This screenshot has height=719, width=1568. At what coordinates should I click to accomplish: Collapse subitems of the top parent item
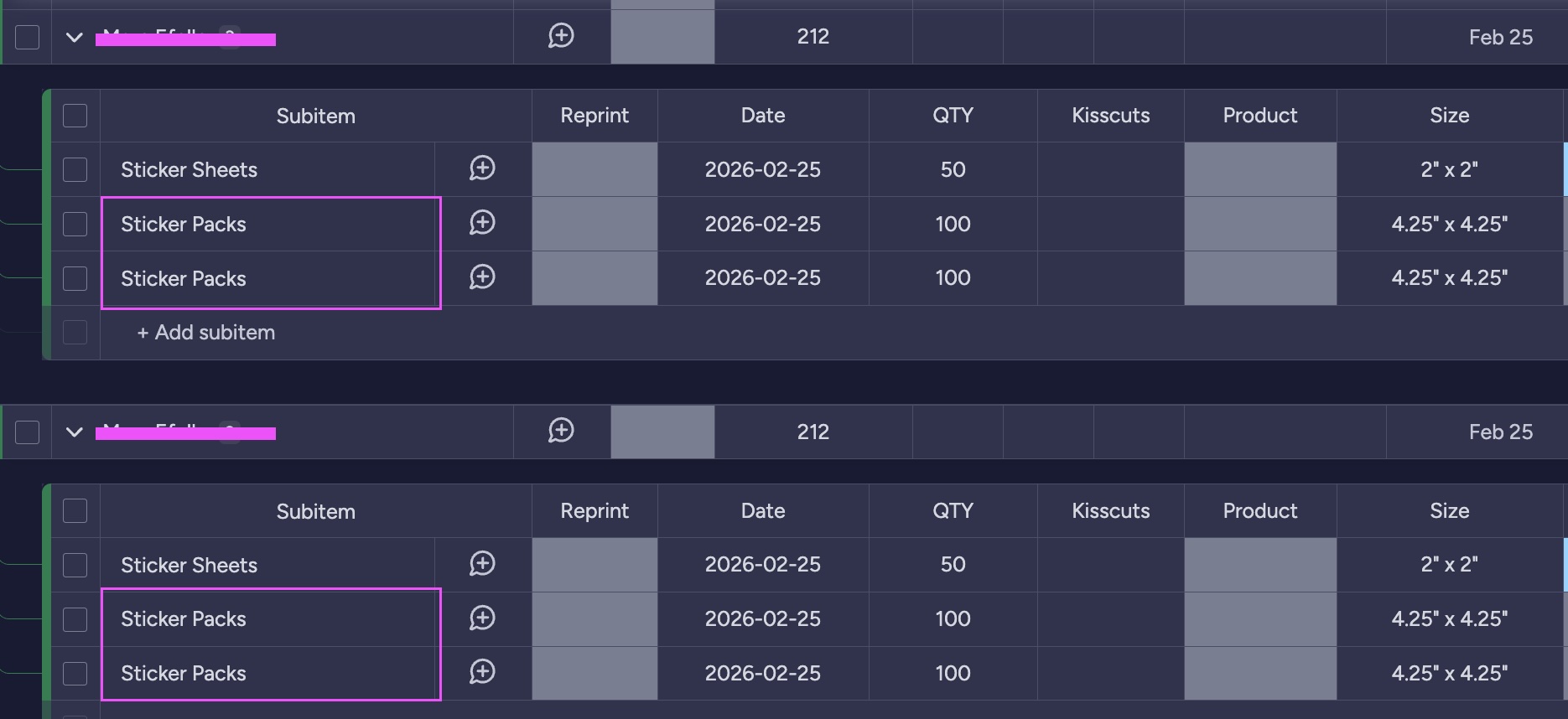[x=75, y=37]
